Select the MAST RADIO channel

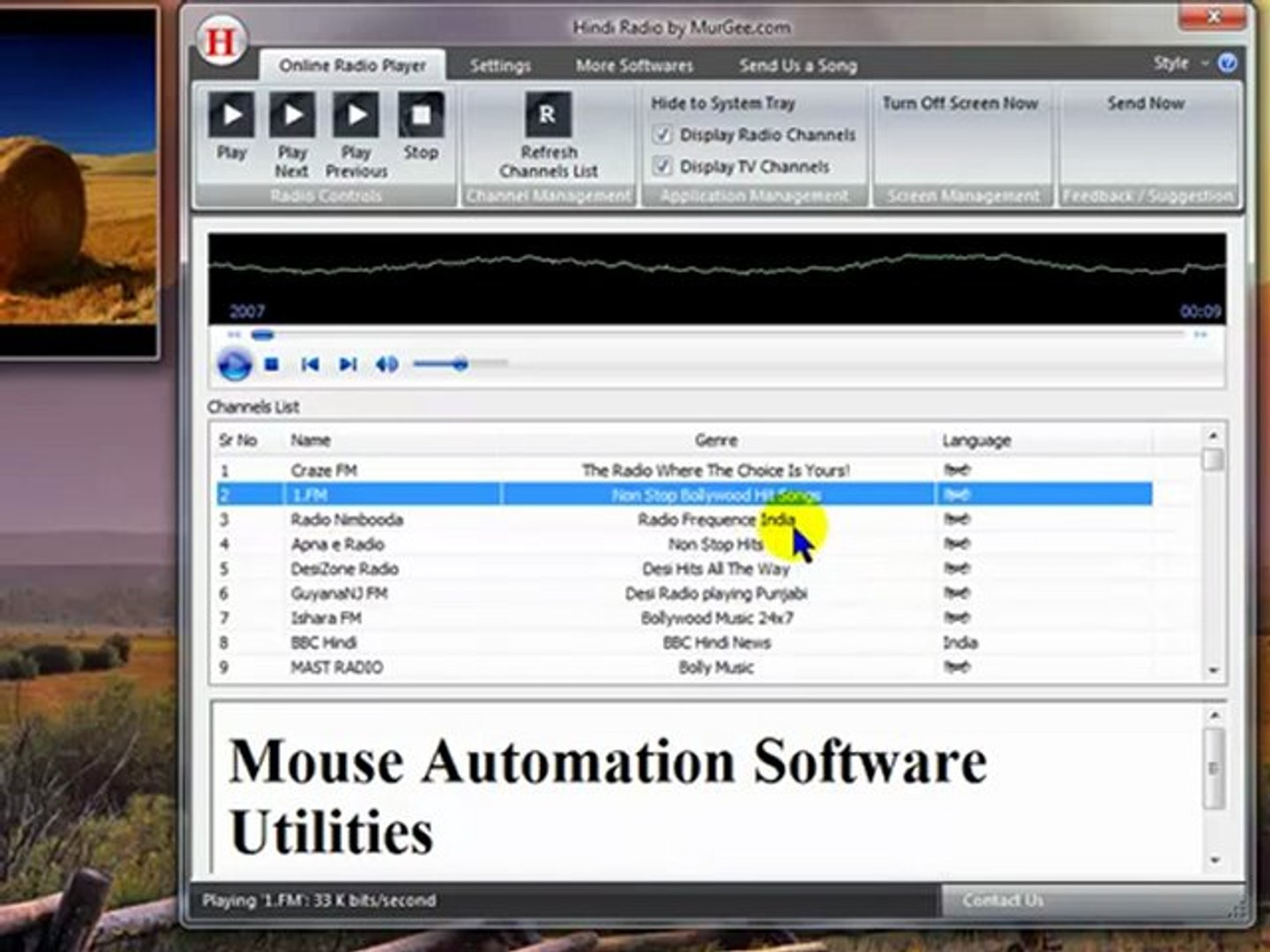coord(337,667)
